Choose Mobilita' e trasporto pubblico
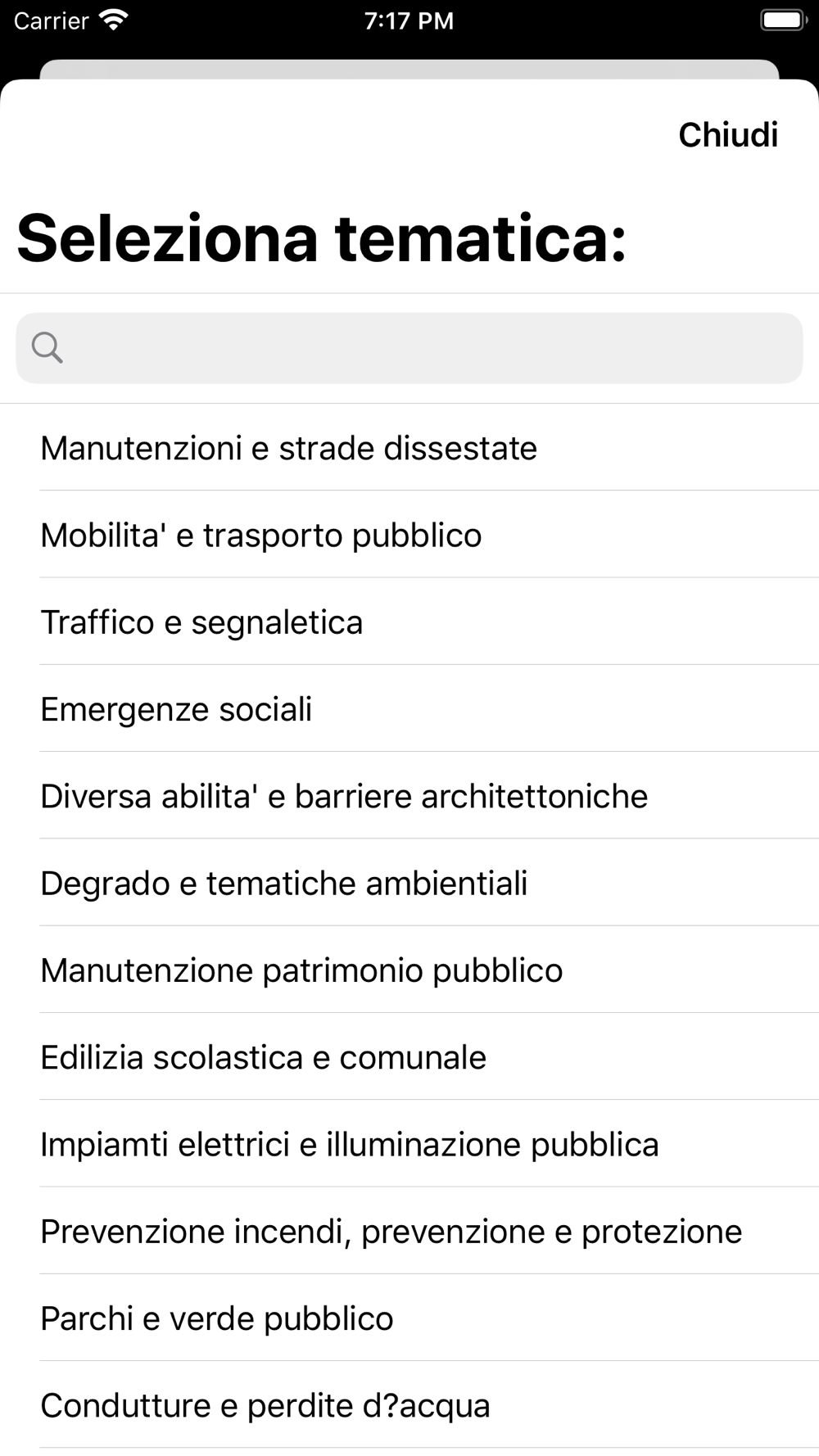This screenshot has height=1456, width=819. pos(409,535)
